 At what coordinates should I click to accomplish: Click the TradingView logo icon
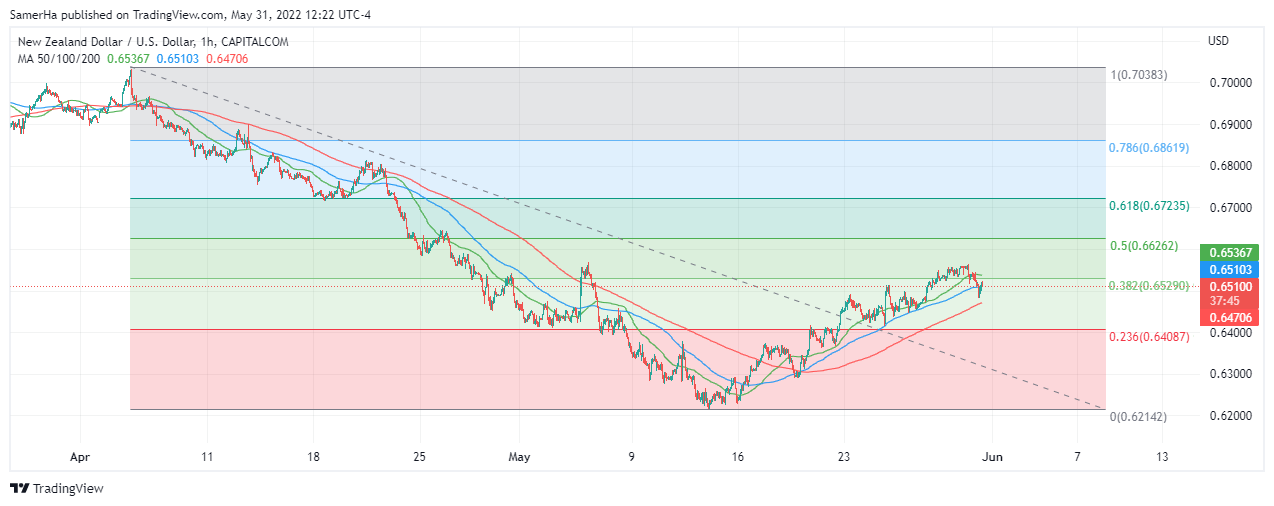click(x=20, y=489)
